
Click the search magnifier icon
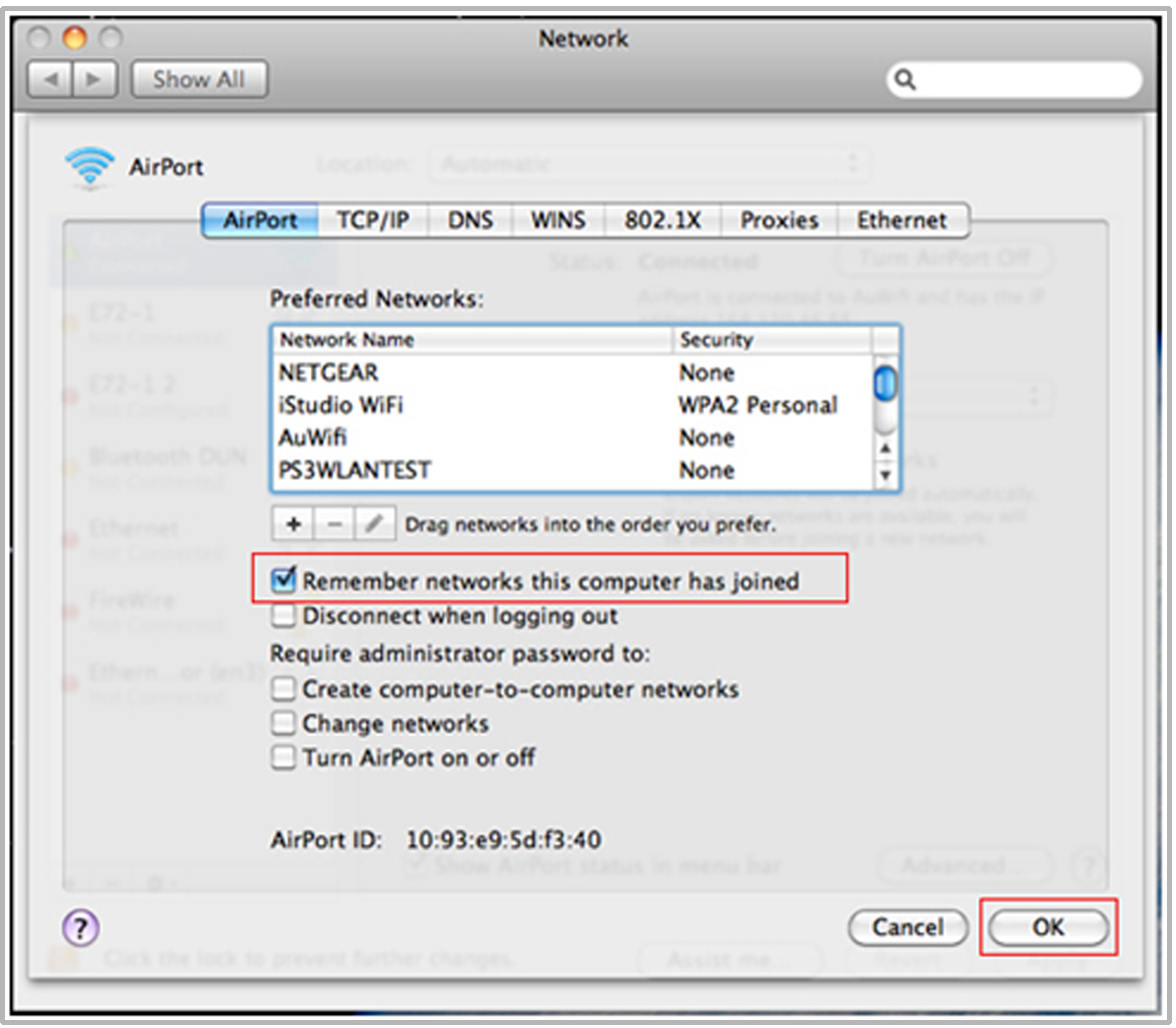coord(905,80)
